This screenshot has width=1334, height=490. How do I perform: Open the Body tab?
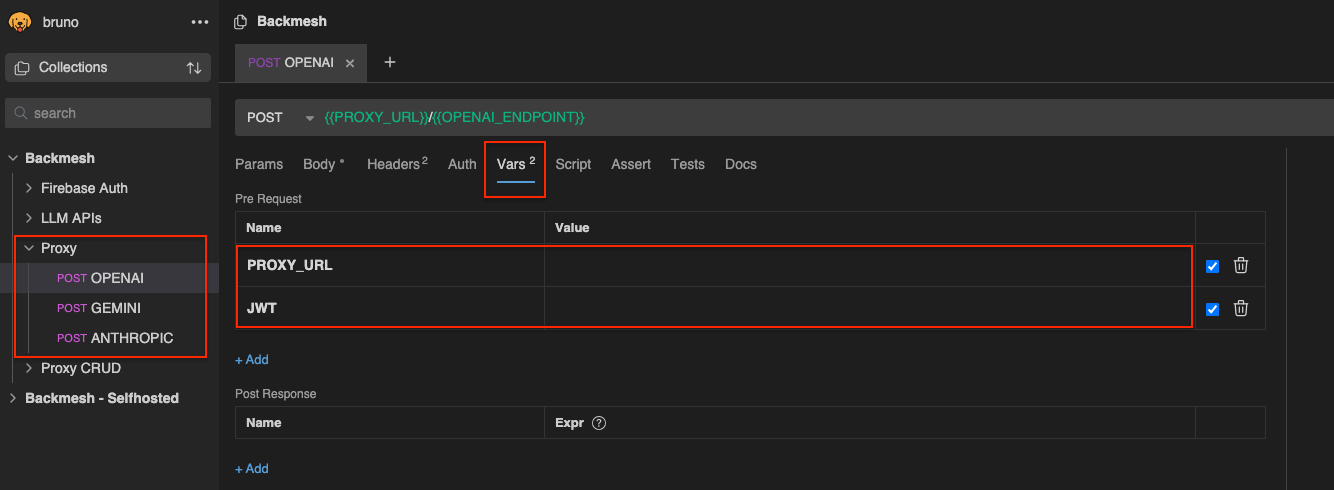(x=320, y=164)
